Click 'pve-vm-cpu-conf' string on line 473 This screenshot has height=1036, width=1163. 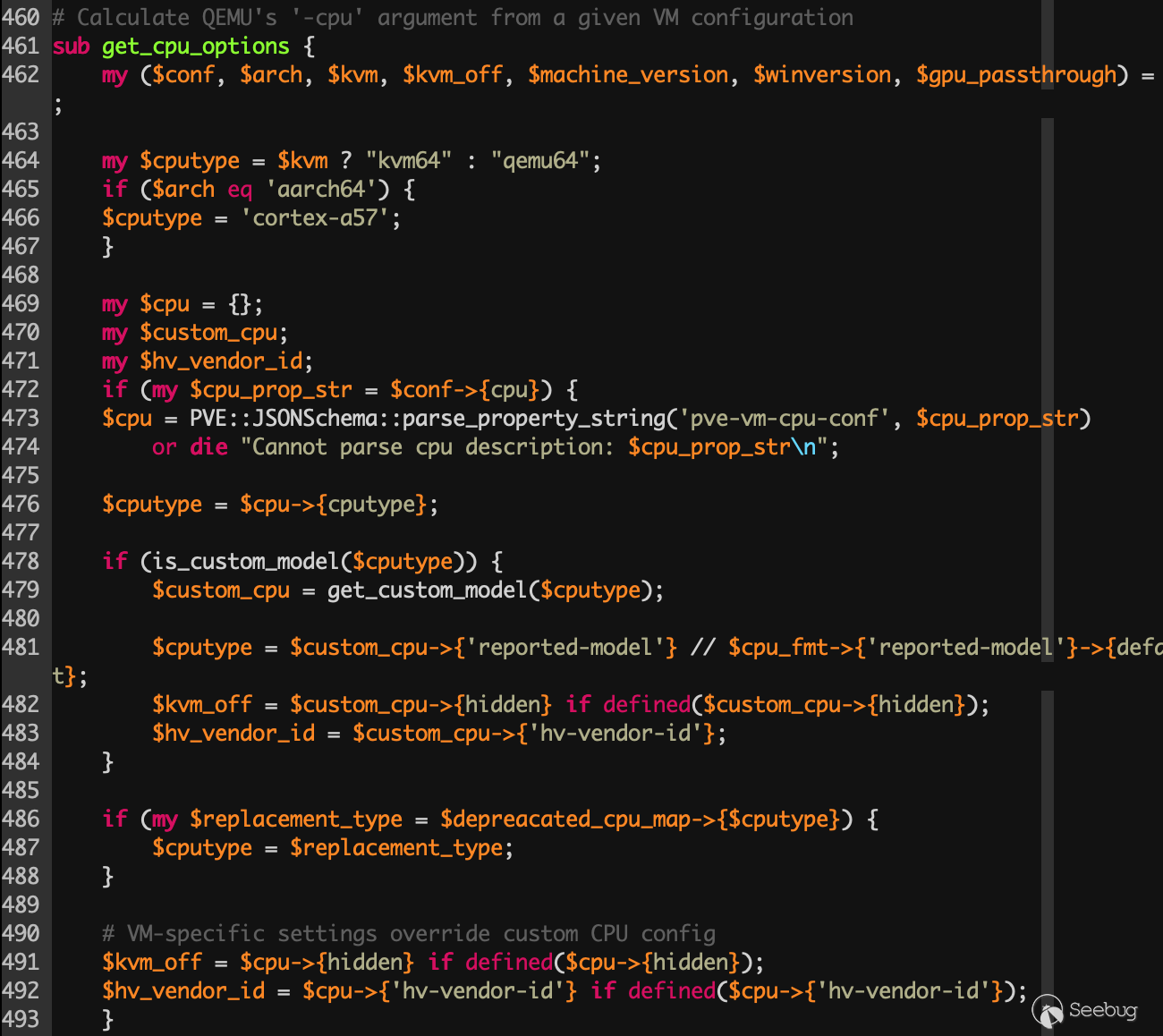785,419
